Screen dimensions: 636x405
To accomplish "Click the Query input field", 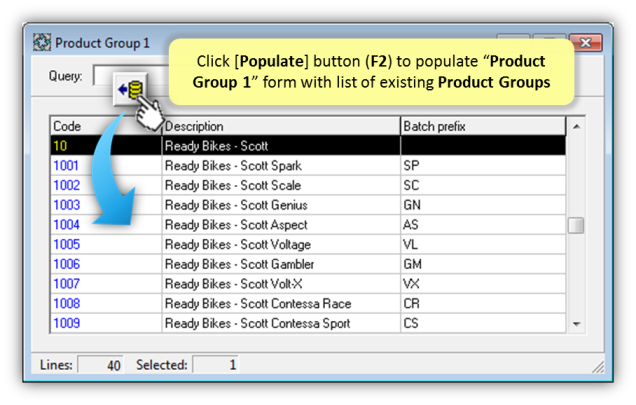I will [132, 75].
